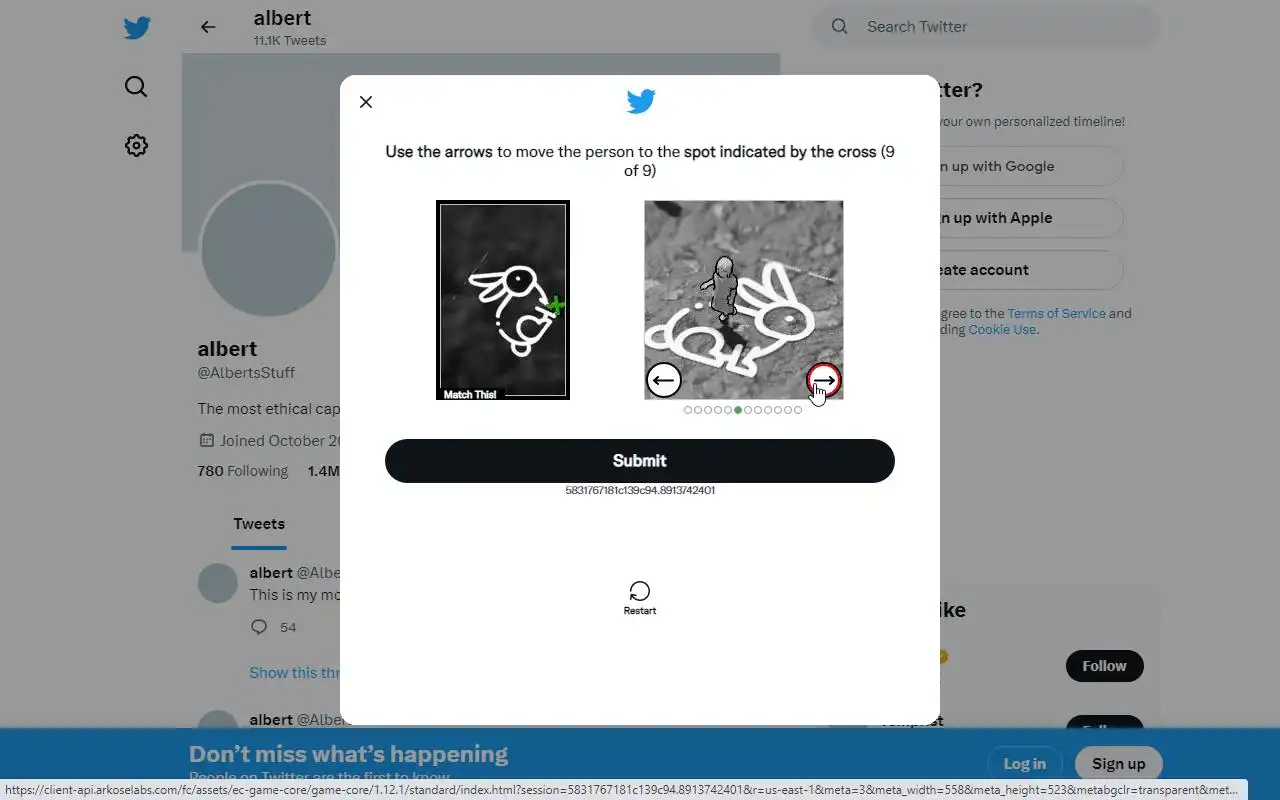Submit the captcha answer
This screenshot has height=800, width=1280.
[x=640, y=461]
